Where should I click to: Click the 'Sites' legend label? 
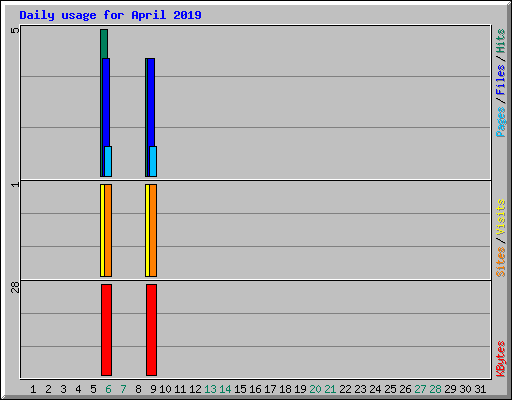point(500,262)
